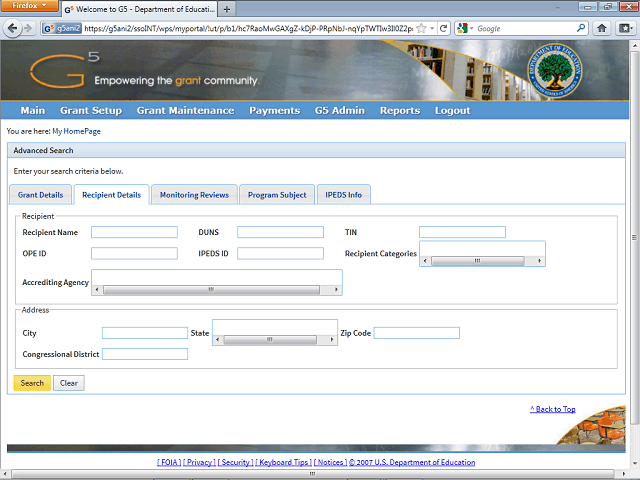Click the browser Forward arrow button
This screenshot has height=480, width=640.
(28, 28)
